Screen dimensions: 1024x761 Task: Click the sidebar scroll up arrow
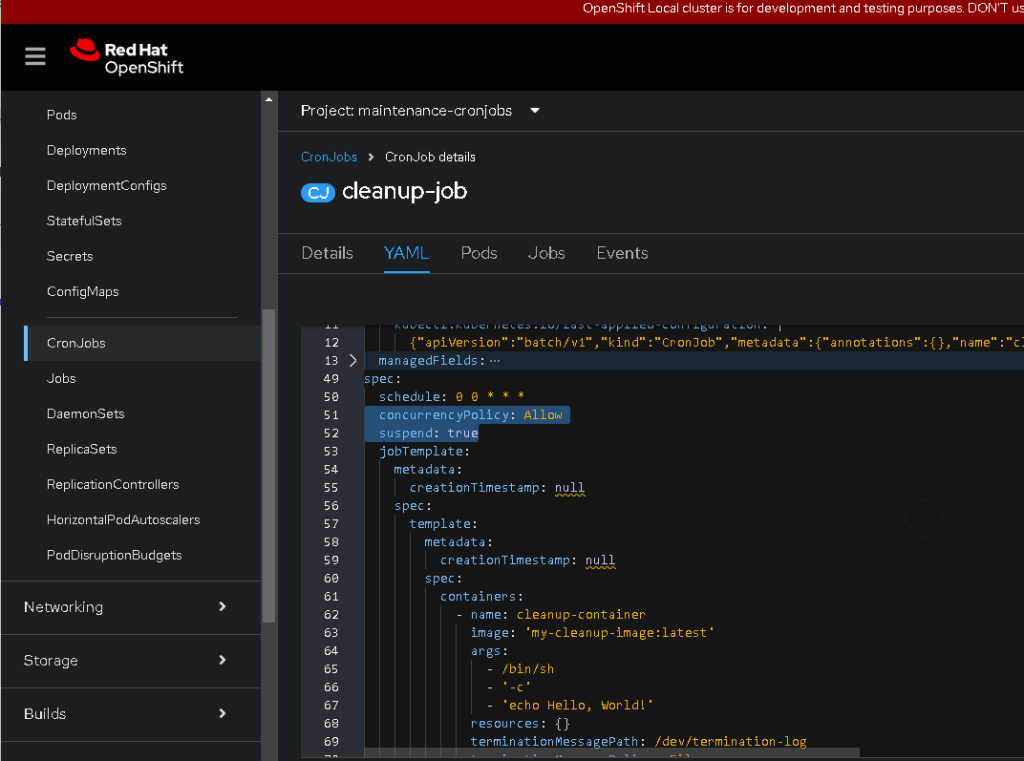tap(269, 99)
